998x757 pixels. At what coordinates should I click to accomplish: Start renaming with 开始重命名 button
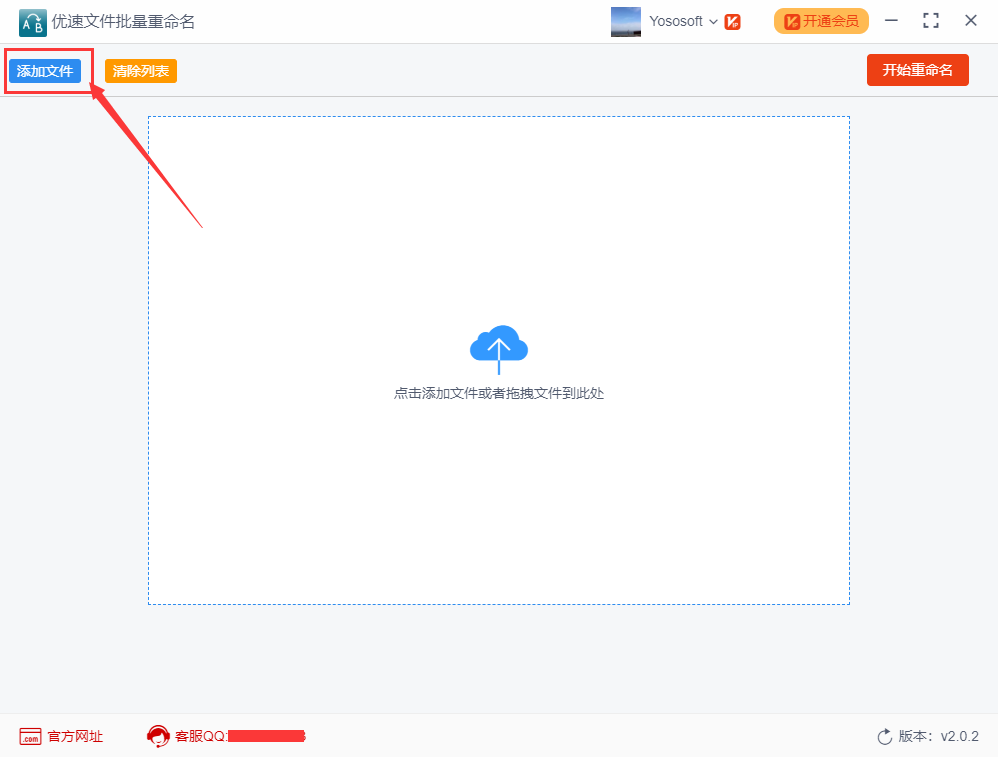pos(917,70)
